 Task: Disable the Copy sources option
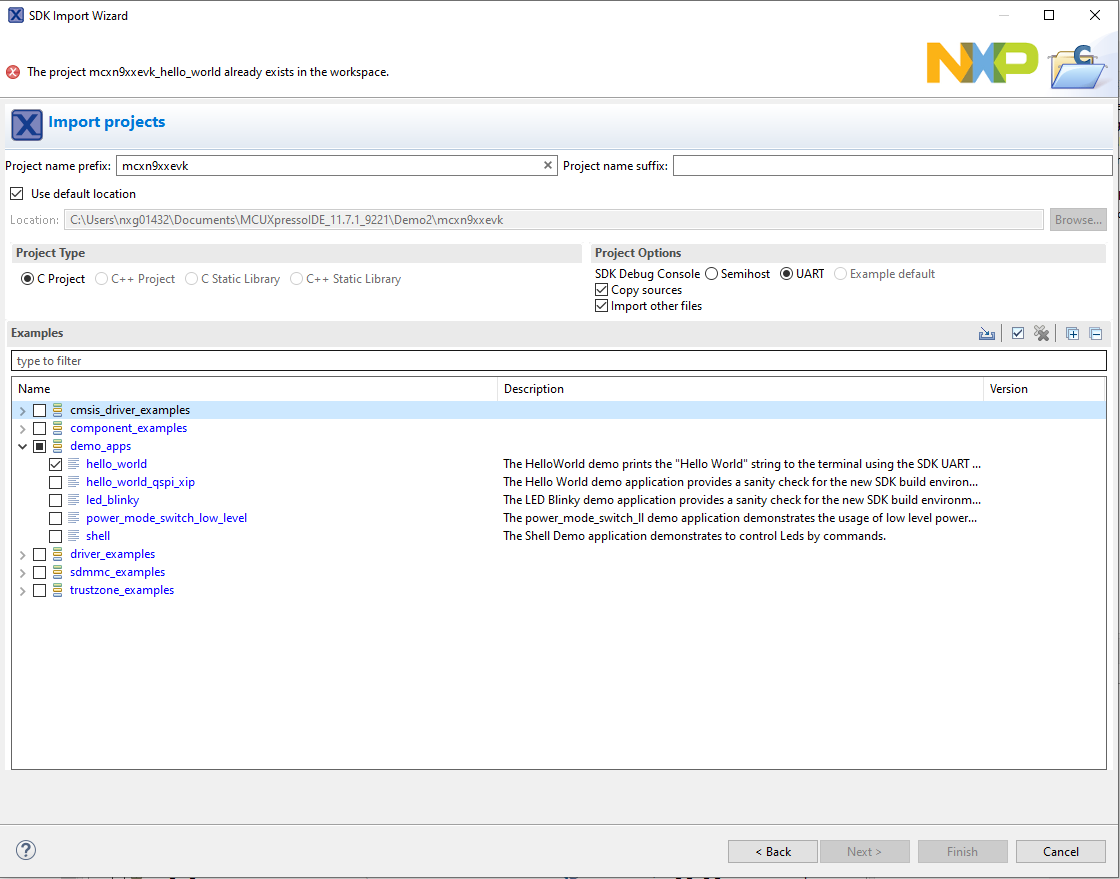click(x=601, y=290)
